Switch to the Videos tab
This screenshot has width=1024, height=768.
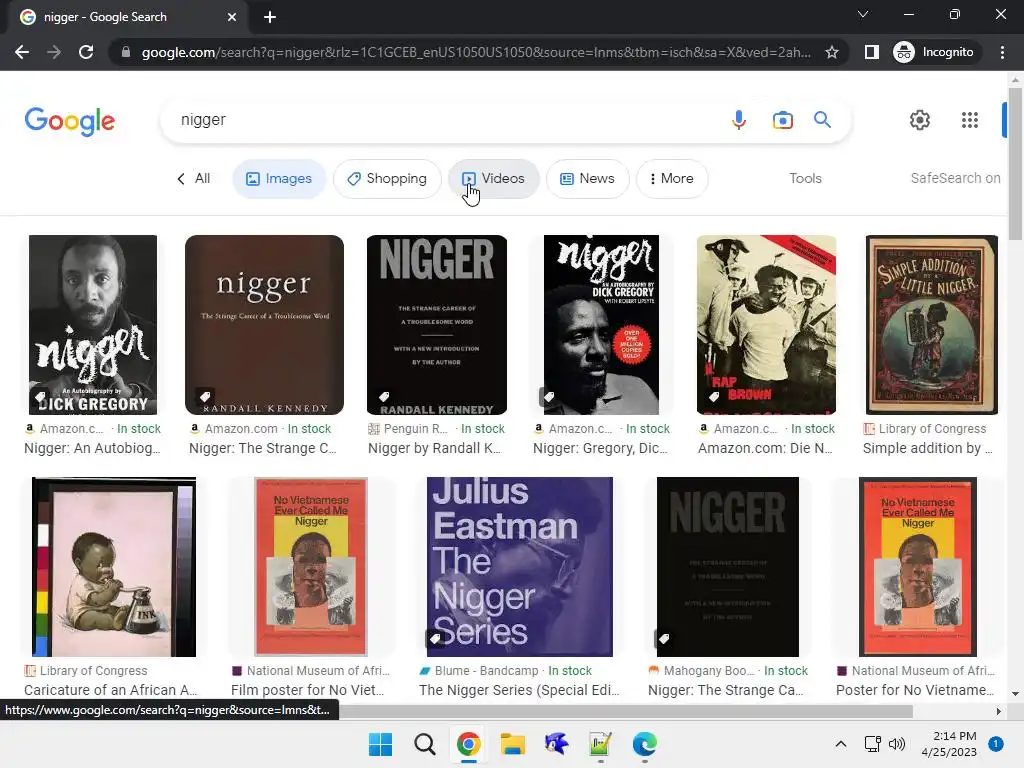point(494,179)
